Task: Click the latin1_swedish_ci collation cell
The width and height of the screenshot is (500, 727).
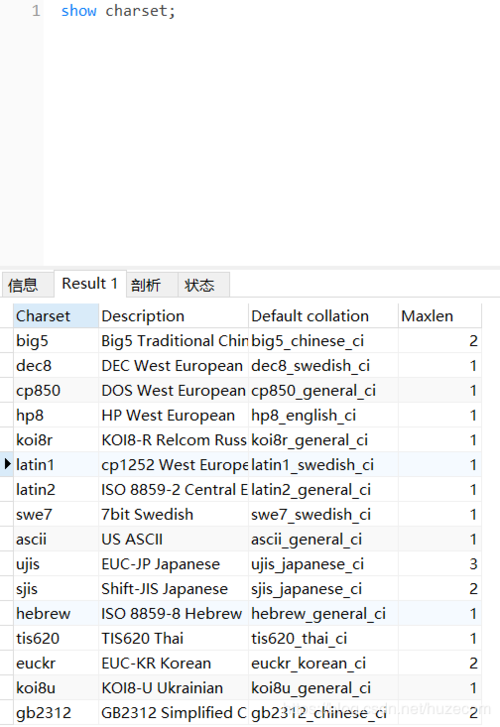Action: 323,465
